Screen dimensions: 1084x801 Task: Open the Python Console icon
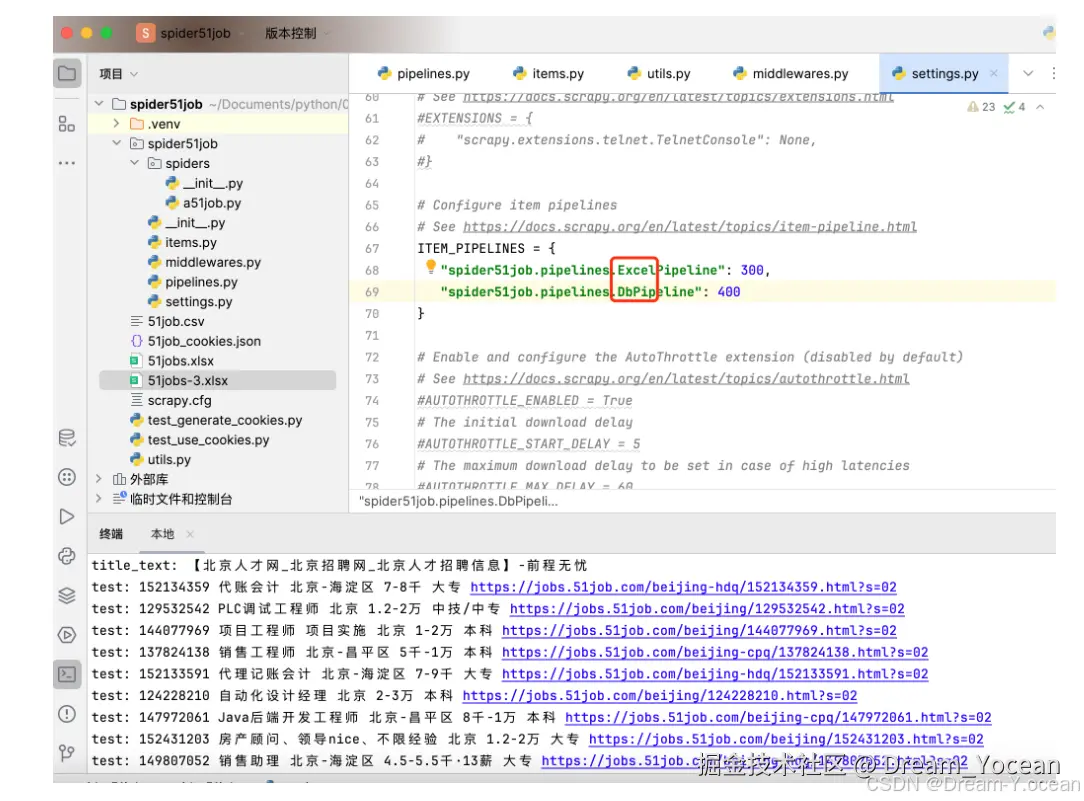tap(67, 556)
